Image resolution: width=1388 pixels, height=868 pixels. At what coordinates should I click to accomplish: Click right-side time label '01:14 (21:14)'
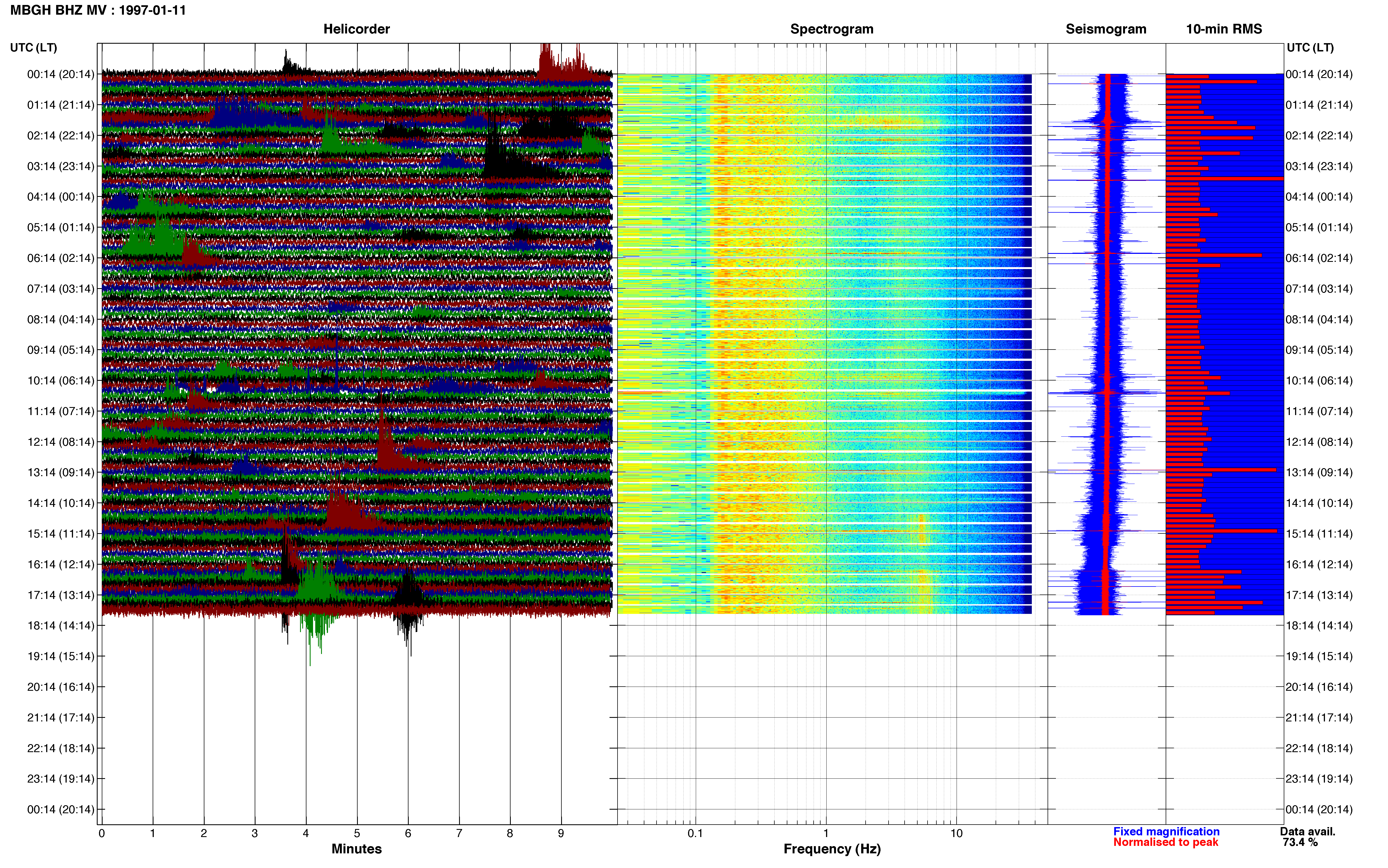[1319, 105]
